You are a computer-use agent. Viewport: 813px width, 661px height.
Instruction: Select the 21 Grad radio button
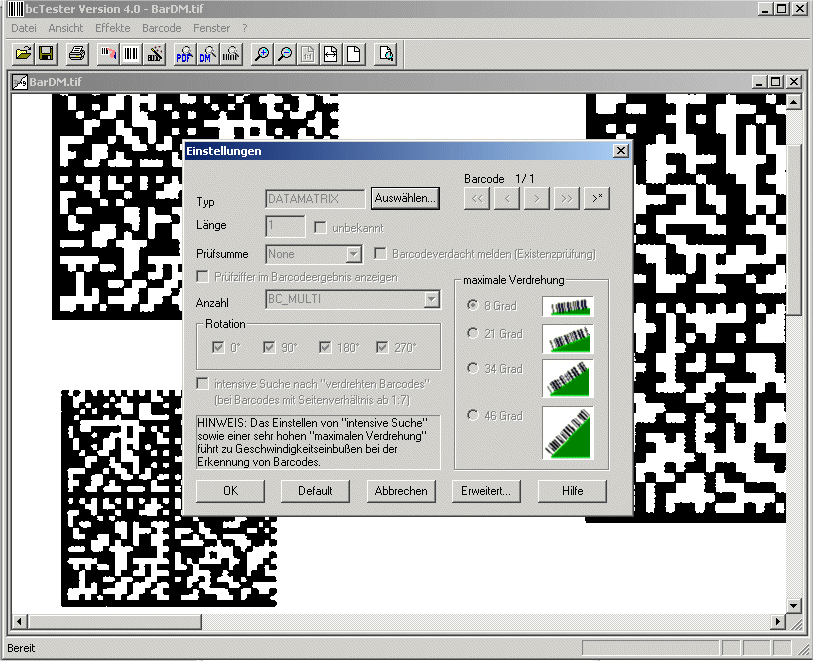pos(472,333)
